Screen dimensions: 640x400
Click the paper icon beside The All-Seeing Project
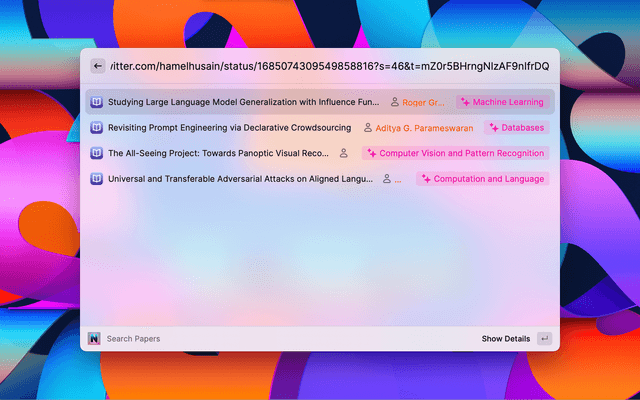click(97, 153)
